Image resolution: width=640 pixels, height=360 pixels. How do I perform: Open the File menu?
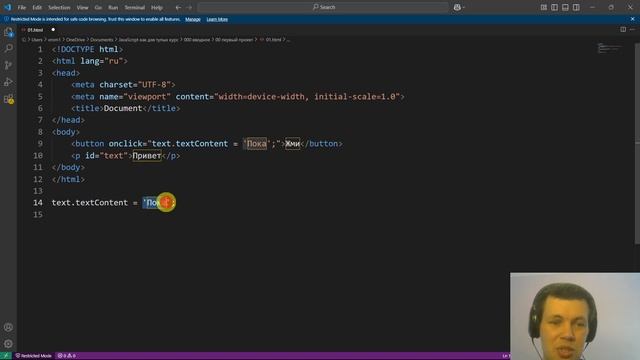(x=22, y=7)
